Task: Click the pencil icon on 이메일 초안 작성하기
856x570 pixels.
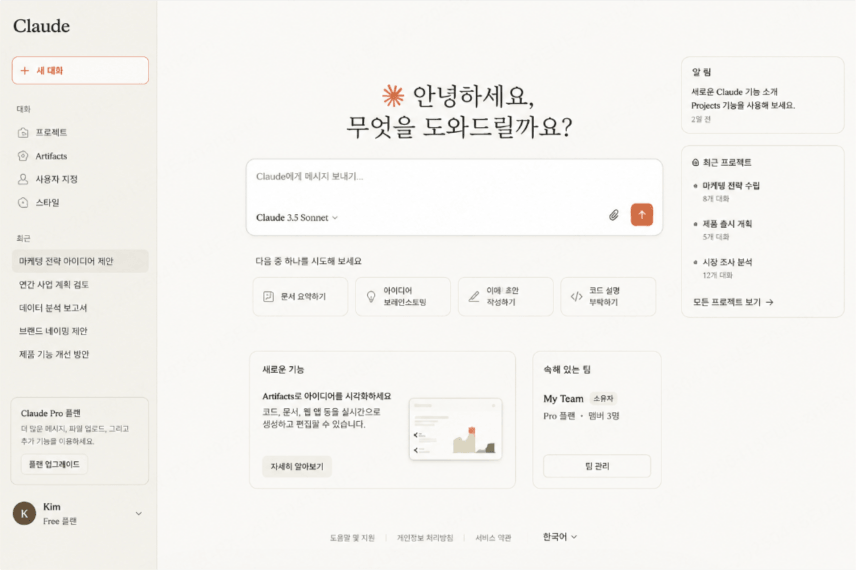Action: [x=474, y=296]
